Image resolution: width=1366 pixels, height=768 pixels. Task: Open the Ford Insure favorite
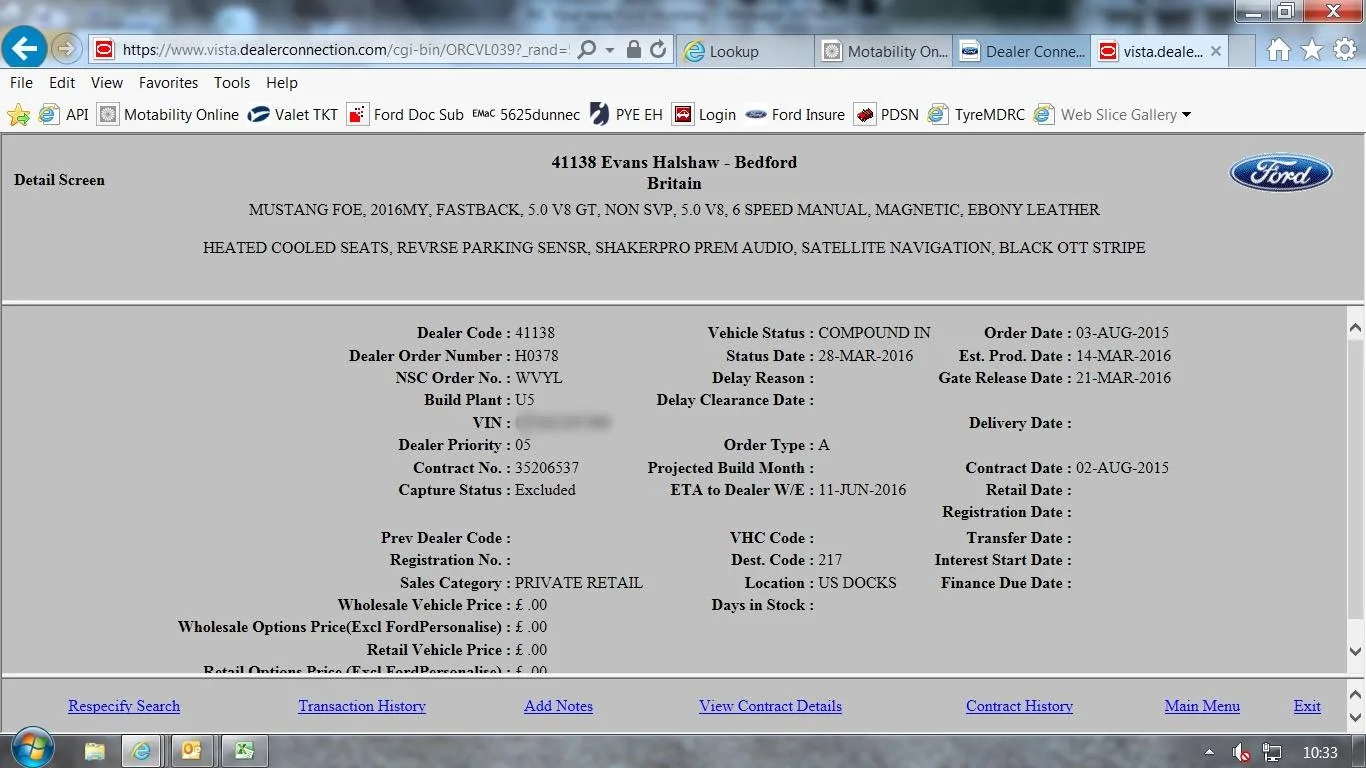(x=795, y=115)
